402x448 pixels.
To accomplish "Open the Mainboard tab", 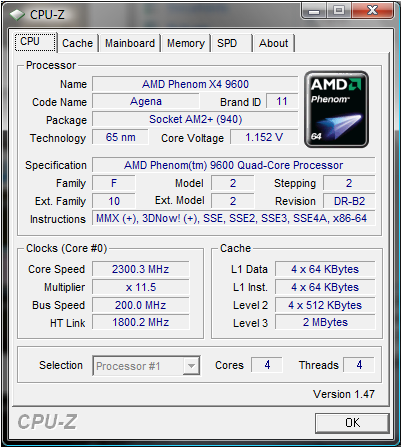I will pos(130,43).
